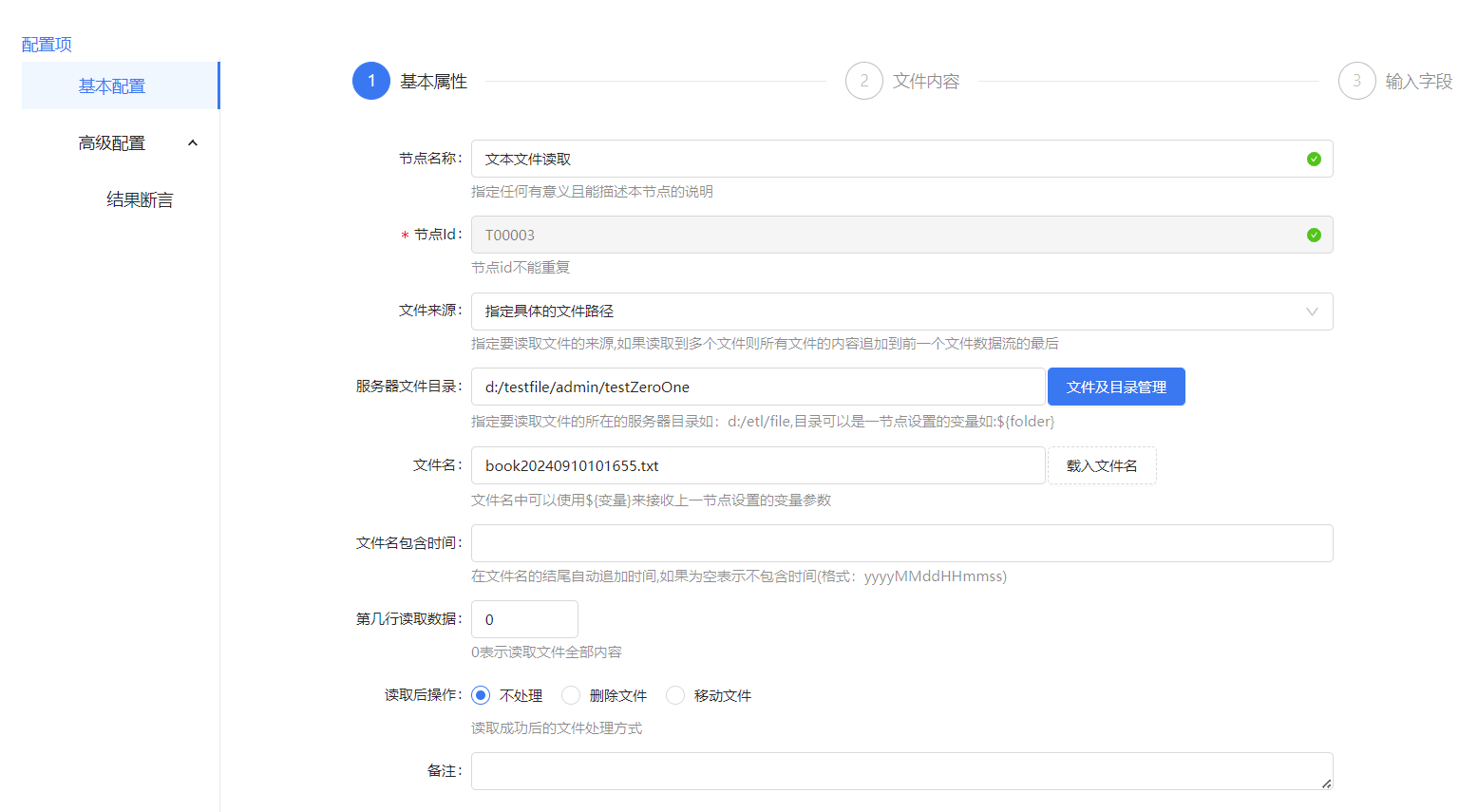Screen dimensions: 1478x812
Task: Focus 文件名包含时间 input field
Action: [902, 543]
